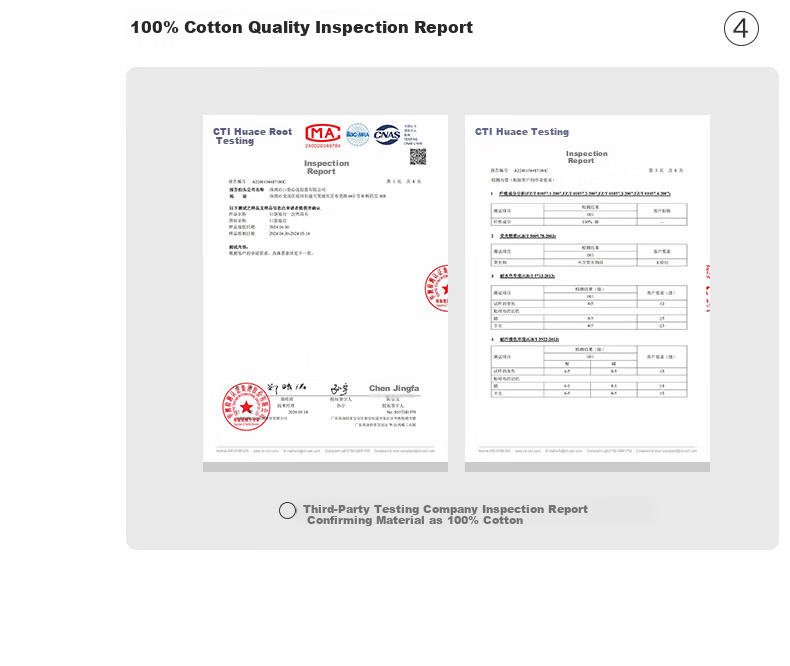Click 'Inspection Report' on the first page
Image resolution: width=790 pixels, height=666 pixels.
(326, 167)
